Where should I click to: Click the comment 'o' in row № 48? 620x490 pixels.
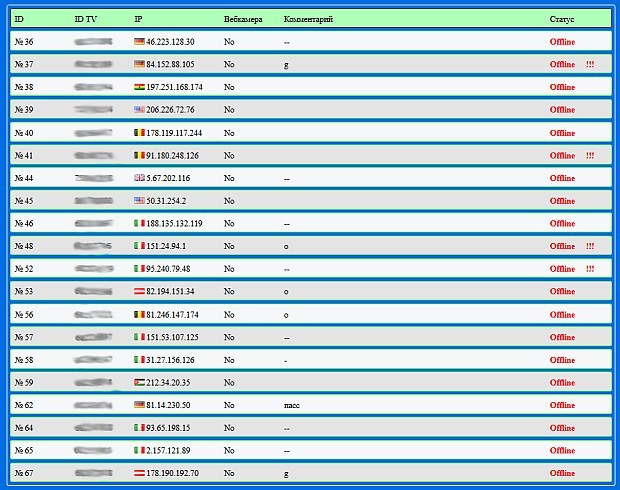pyautogui.click(x=286, y=247)
